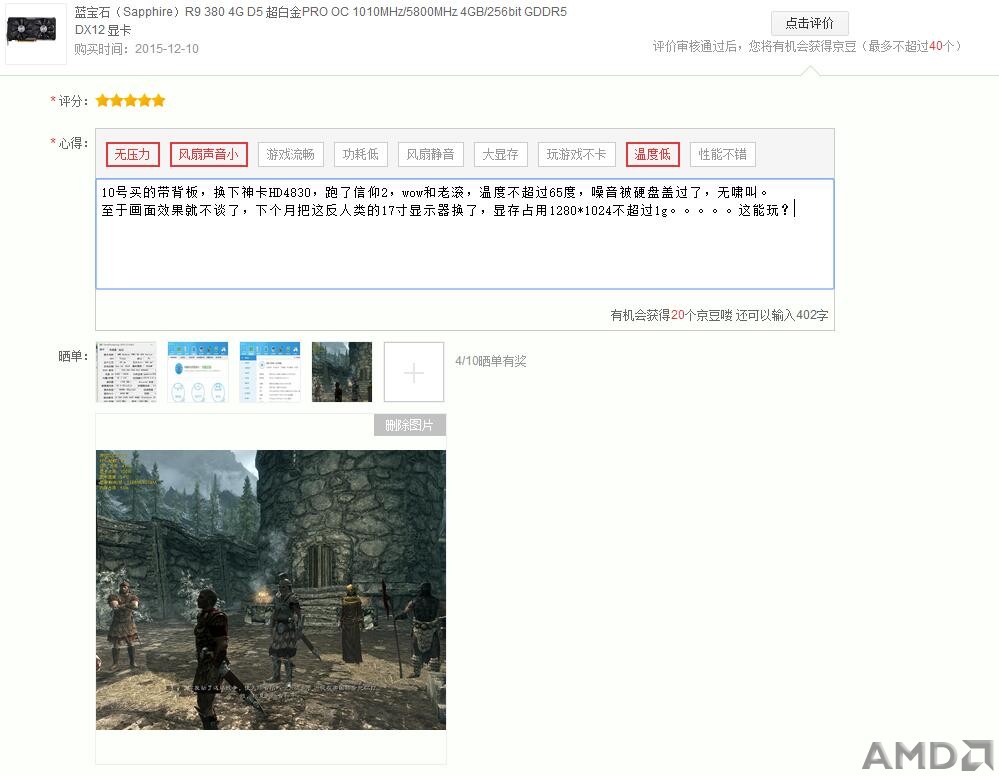Select the second rating star
The image size is (999, 776).
[x=117, y=101]
